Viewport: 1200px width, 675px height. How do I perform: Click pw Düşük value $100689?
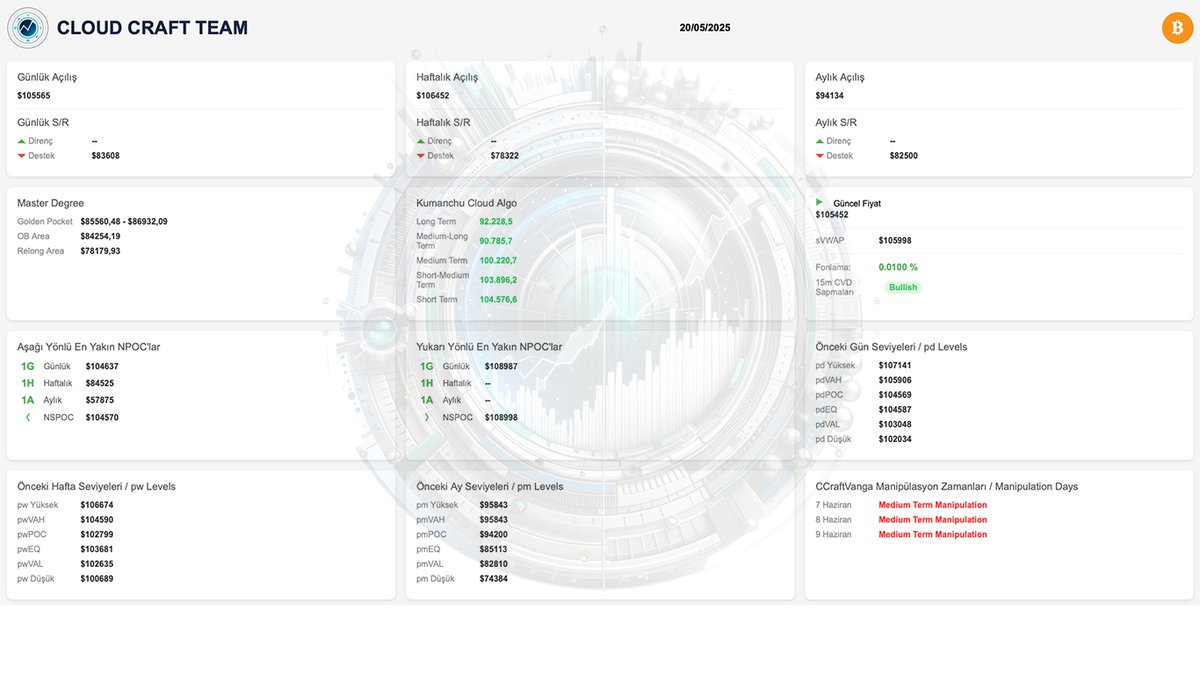coord(97,579)
